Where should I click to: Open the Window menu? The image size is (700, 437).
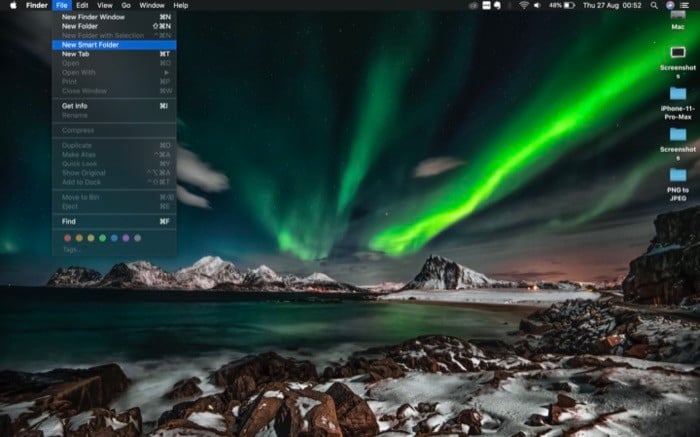(x=152, y=5)
